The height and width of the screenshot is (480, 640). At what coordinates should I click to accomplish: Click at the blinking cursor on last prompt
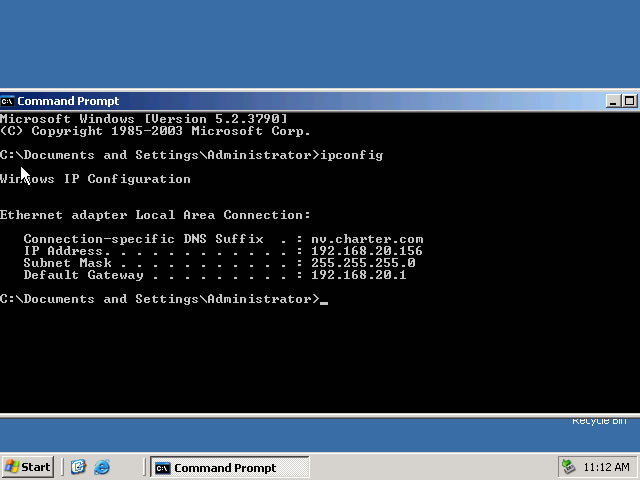click(324, 303)
